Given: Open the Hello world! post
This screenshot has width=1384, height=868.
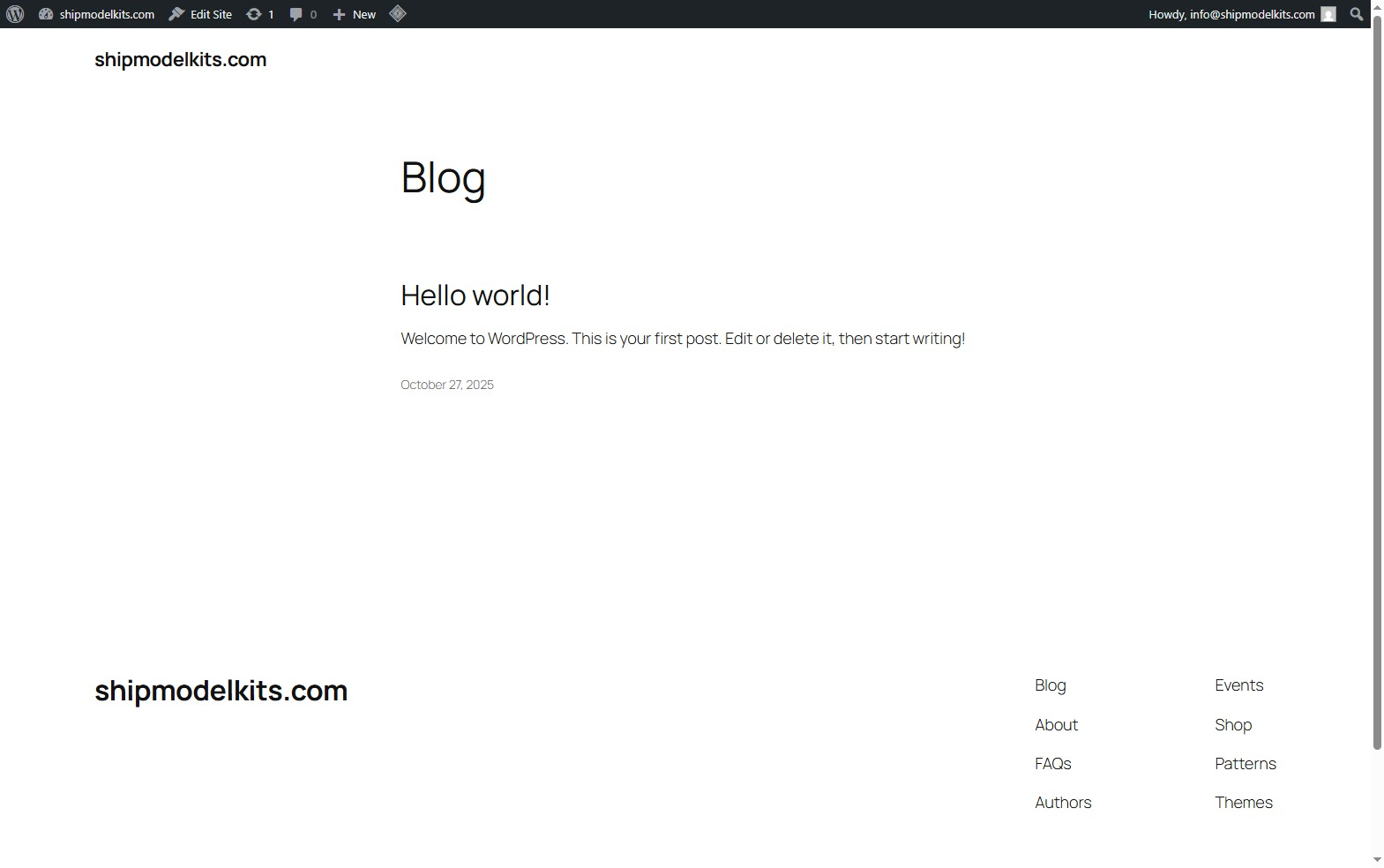Looking at the screenshot, I should coord(475,296).
